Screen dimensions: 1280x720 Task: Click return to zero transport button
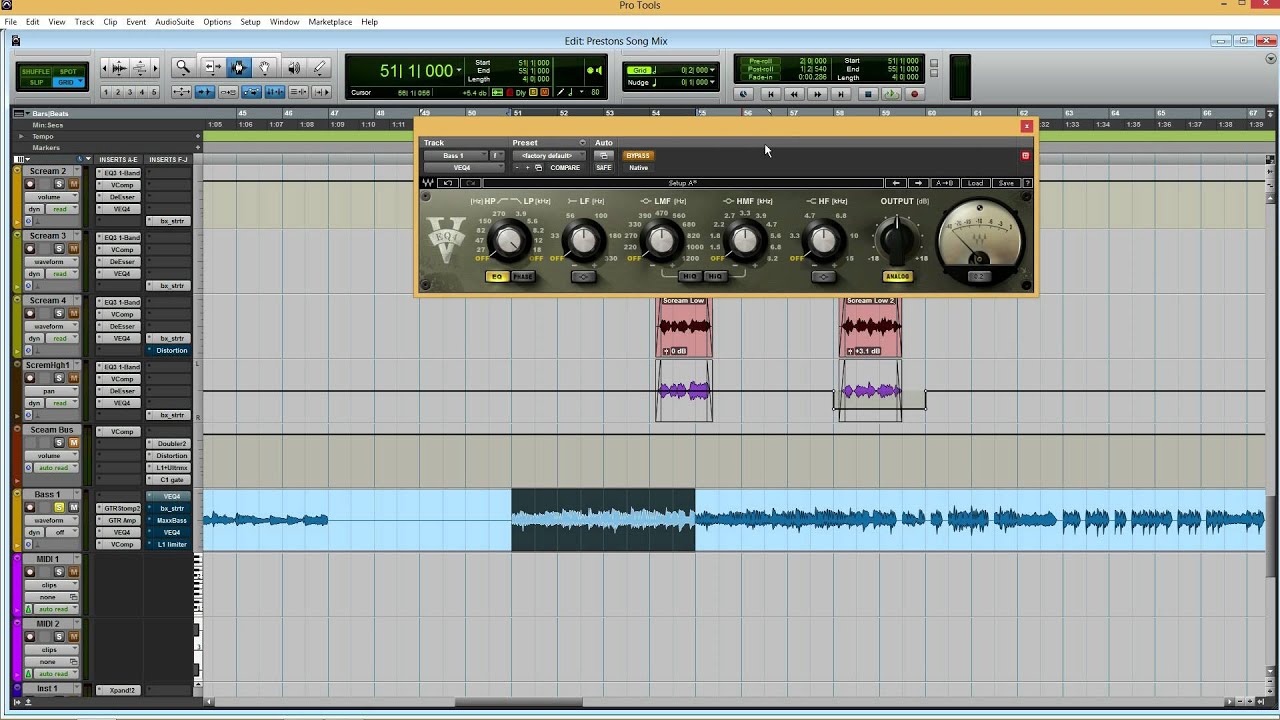click(770, 94)
